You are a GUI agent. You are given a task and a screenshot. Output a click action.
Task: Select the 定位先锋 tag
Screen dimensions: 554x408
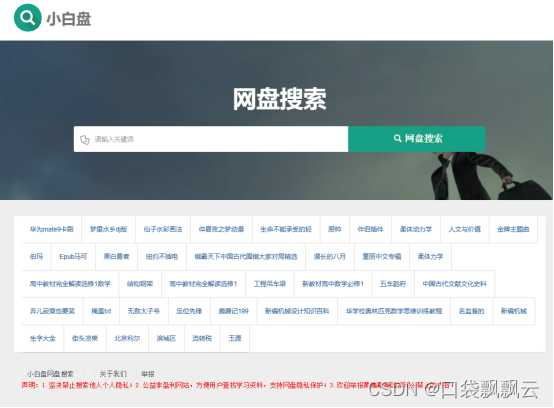point(189,311)
